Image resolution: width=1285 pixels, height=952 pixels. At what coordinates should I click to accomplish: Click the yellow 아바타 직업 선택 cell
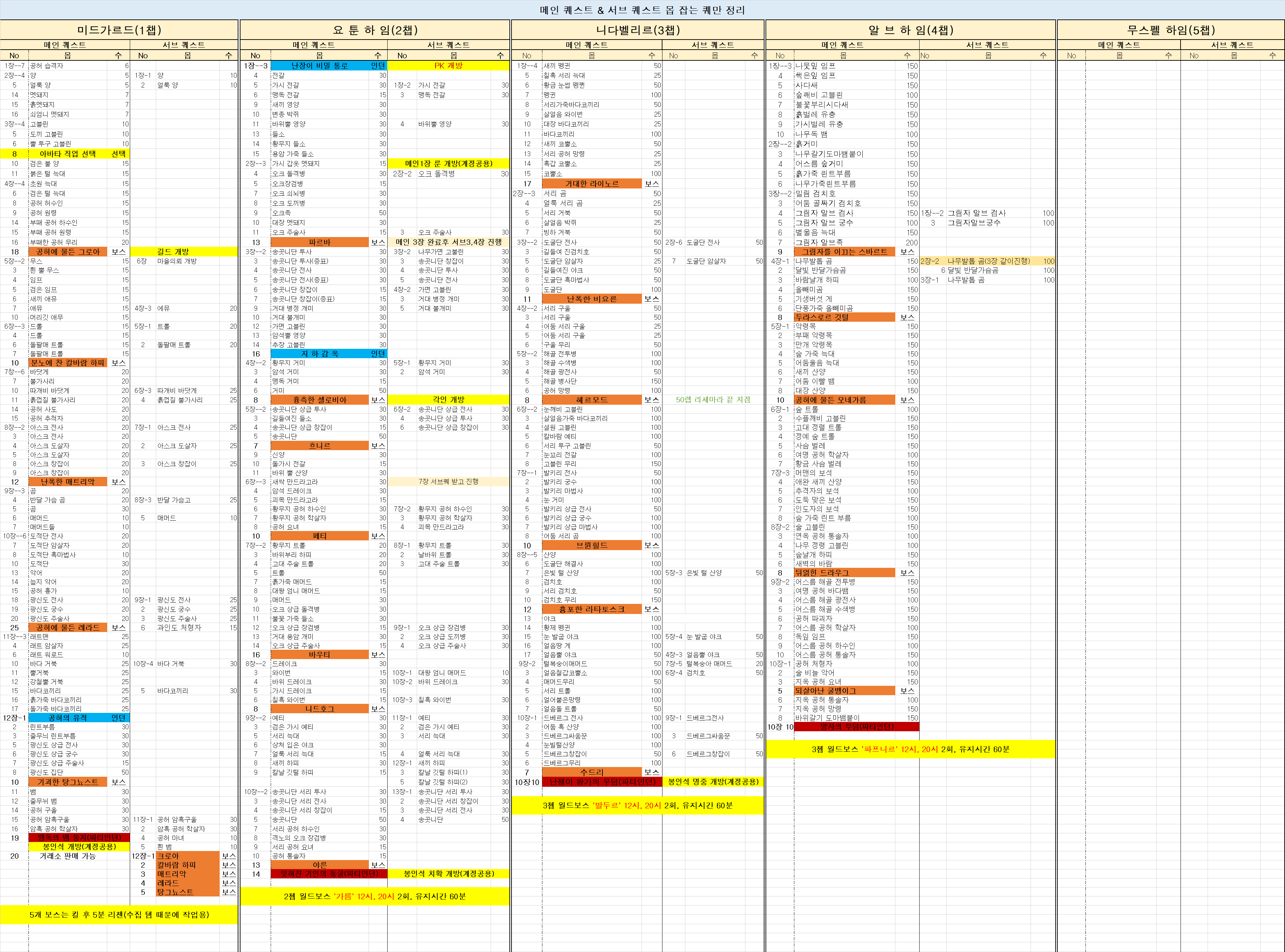[x=67, y=154]
